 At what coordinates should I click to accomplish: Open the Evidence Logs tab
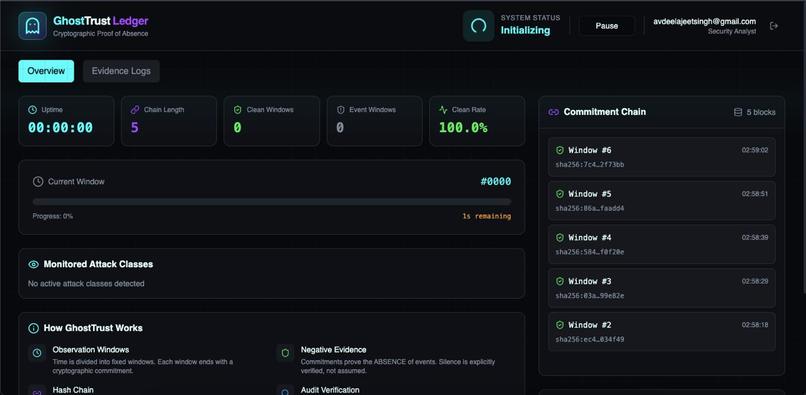click(x=121, y=71)
